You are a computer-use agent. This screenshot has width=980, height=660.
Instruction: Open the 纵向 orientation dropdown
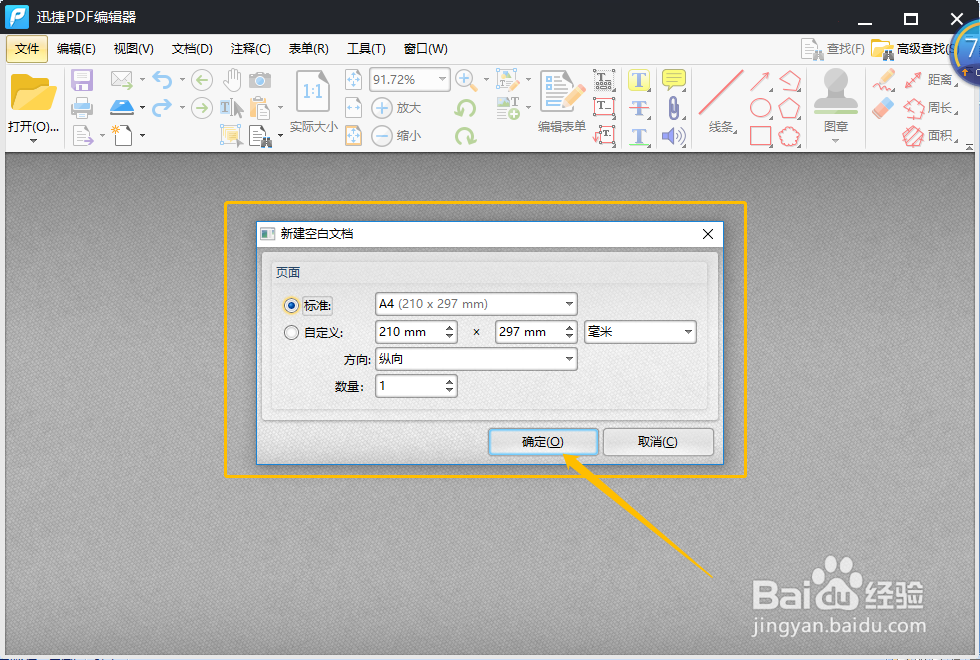476,359
